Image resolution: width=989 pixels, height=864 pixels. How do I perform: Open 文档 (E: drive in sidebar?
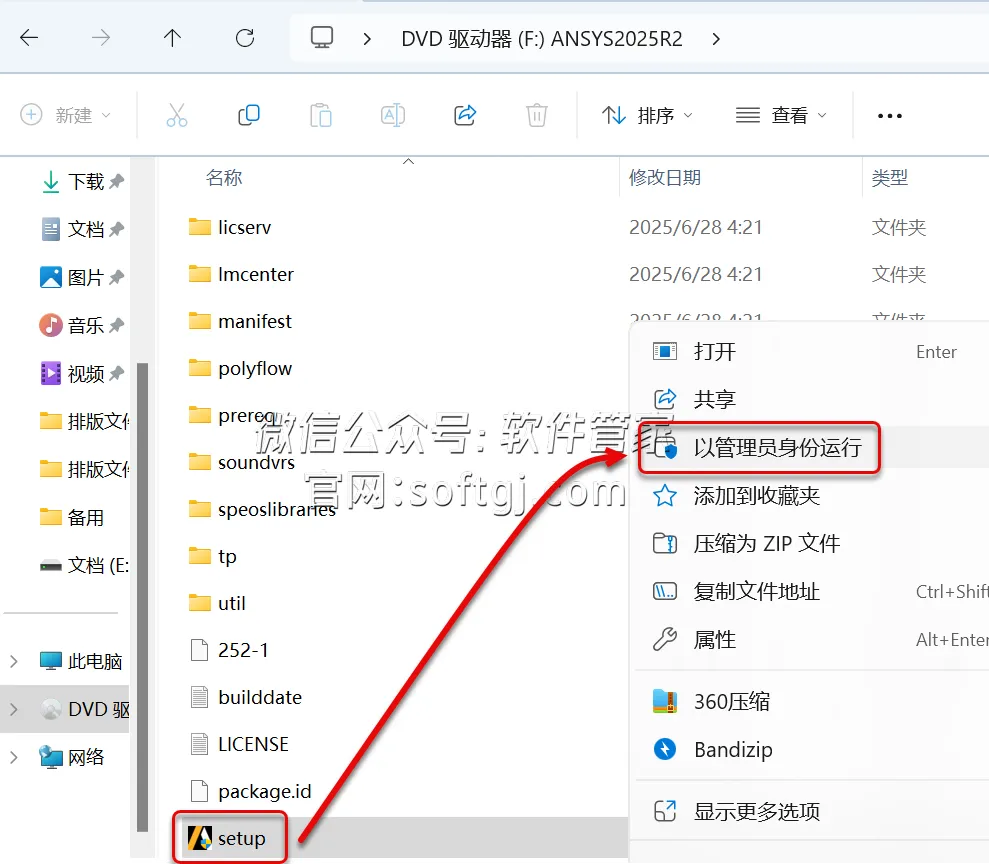[x=85, y=565]
